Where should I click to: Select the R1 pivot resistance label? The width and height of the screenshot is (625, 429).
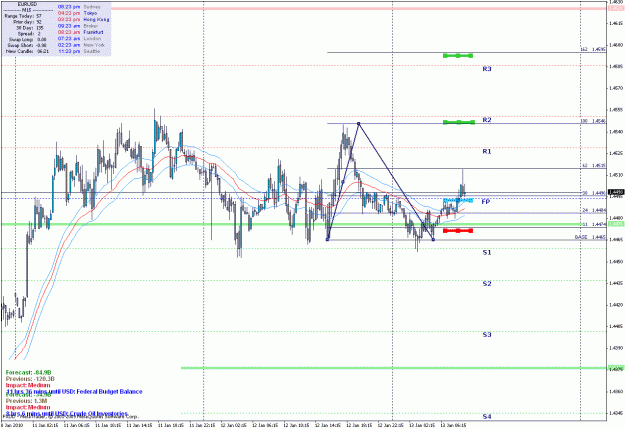(x=487, y=152)
